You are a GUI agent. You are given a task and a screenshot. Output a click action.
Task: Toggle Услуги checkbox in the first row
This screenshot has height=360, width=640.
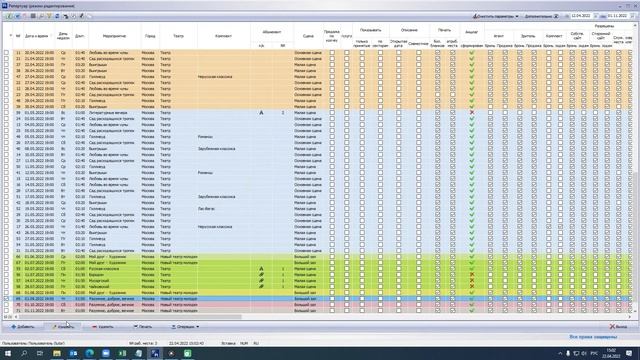(347, 52)
